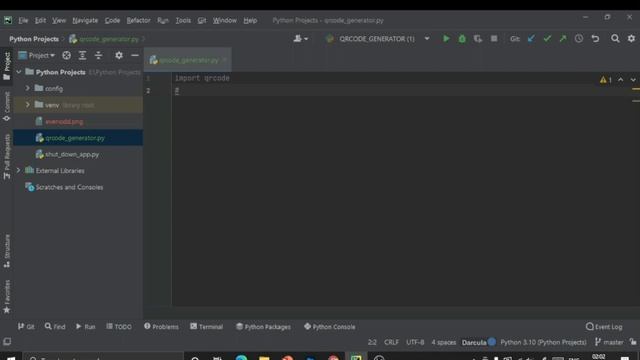Screen dimensions: 640x360
Task: Open the View menu
Action: pyautogui.click(x=59, y=20)
